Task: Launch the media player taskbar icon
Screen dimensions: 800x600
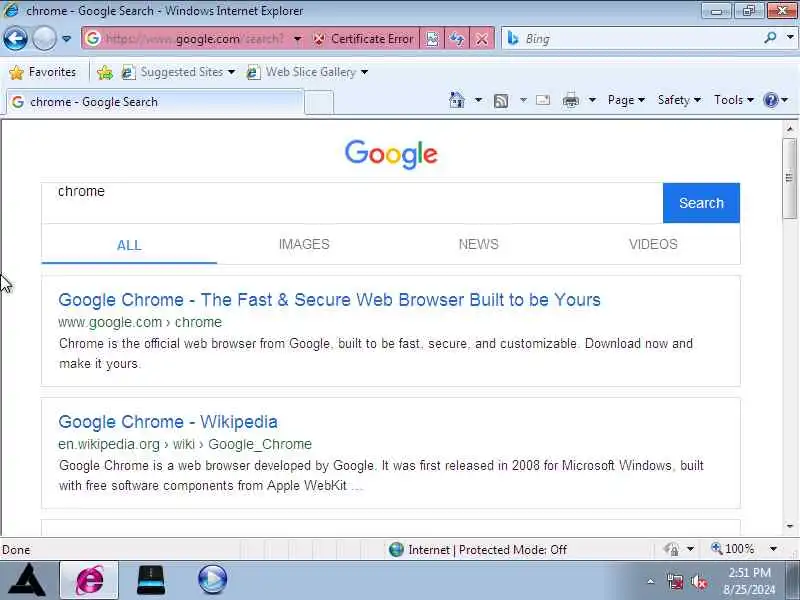Action: (212, 580)
